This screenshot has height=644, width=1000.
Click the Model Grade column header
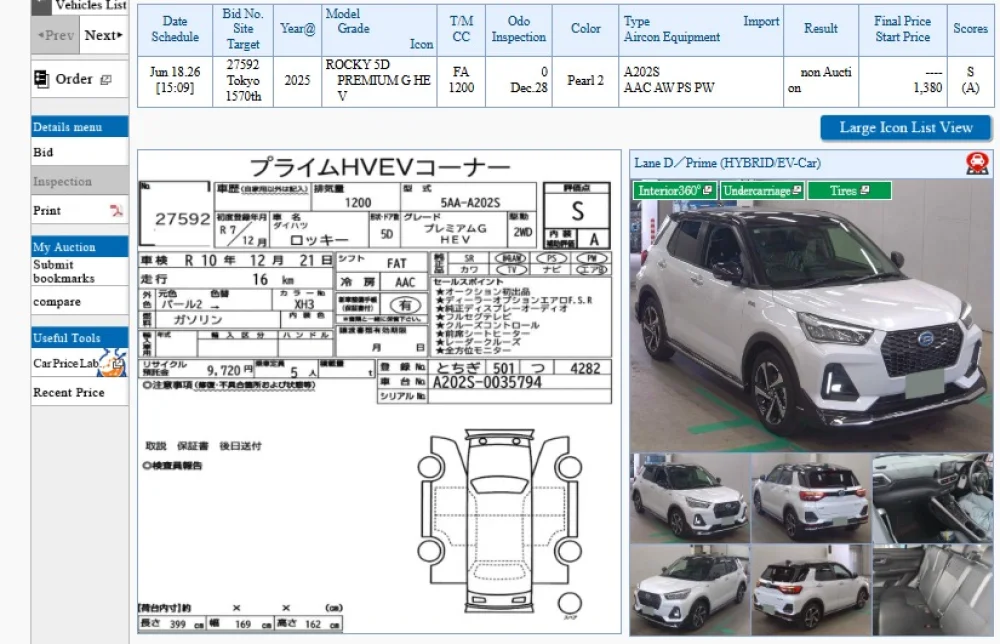tap(379, 29)
